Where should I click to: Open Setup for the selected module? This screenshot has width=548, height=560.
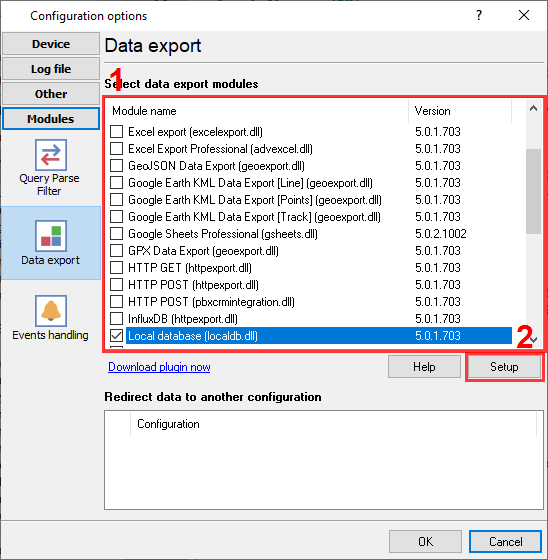[x=504, y=367]
